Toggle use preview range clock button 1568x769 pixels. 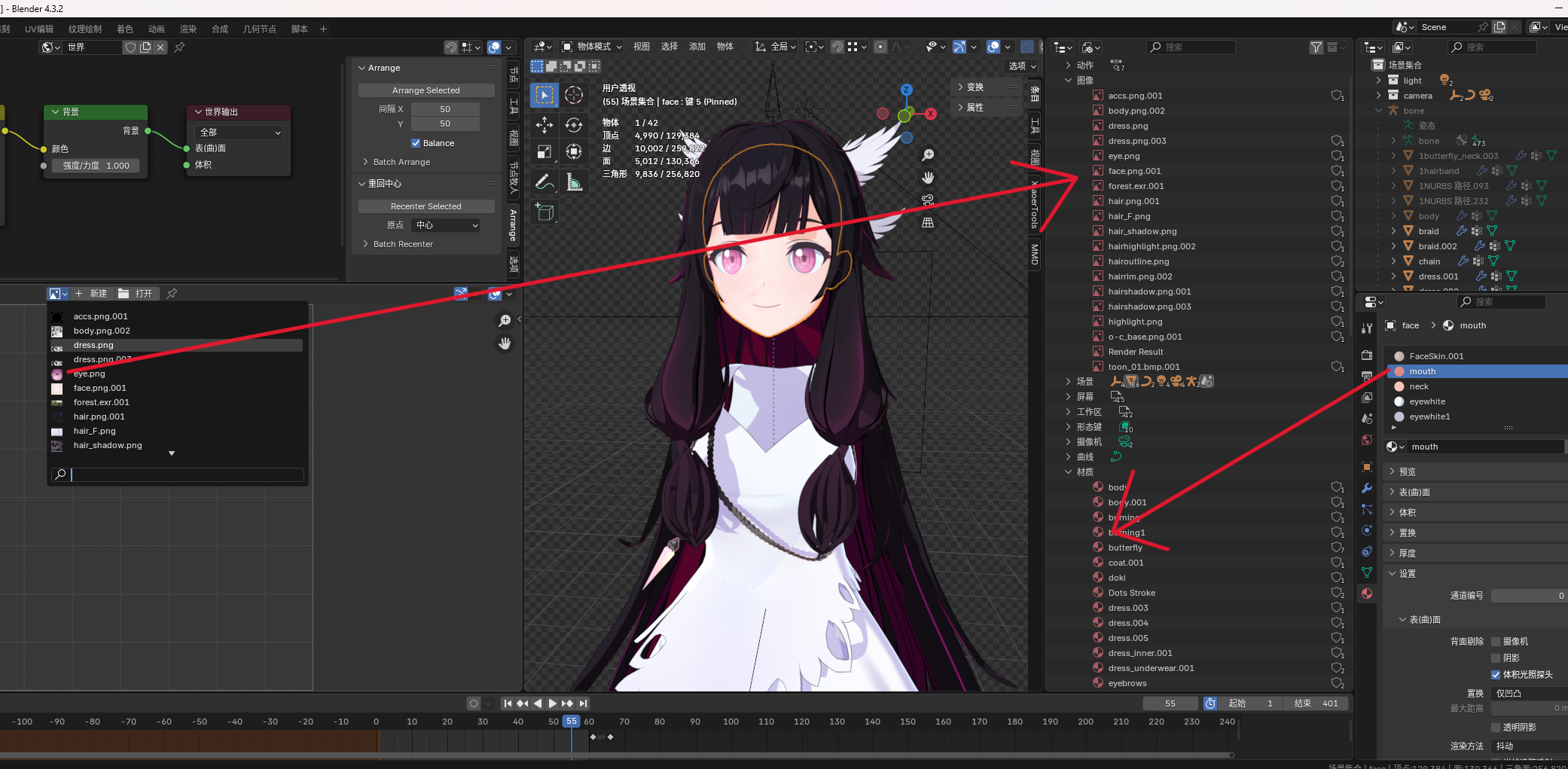tap(1210, 703)
